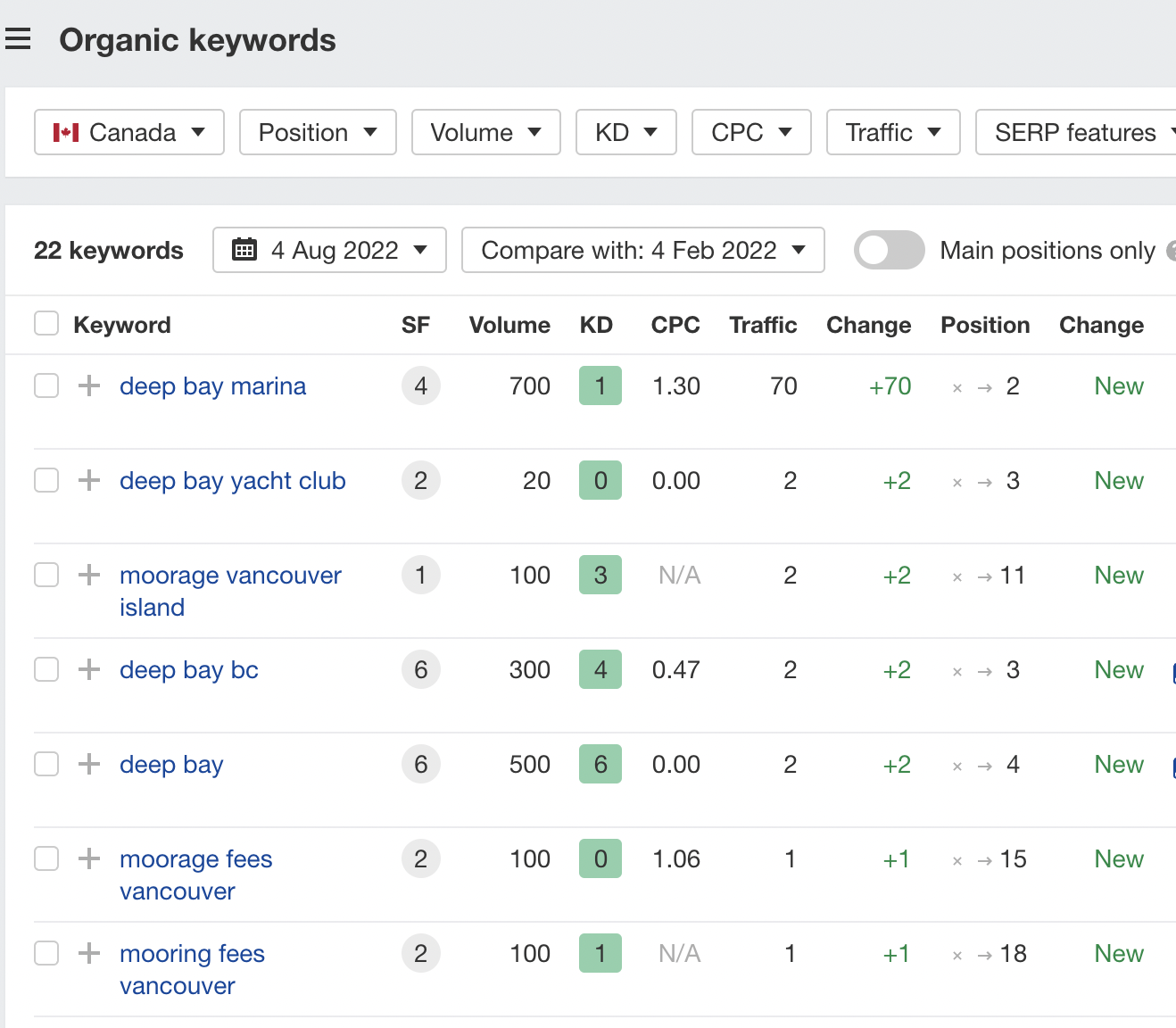The width and height of the screenshot is (1176, 1028).
Task: Select all keywords using the header checkbox
Action: [46, 323]
